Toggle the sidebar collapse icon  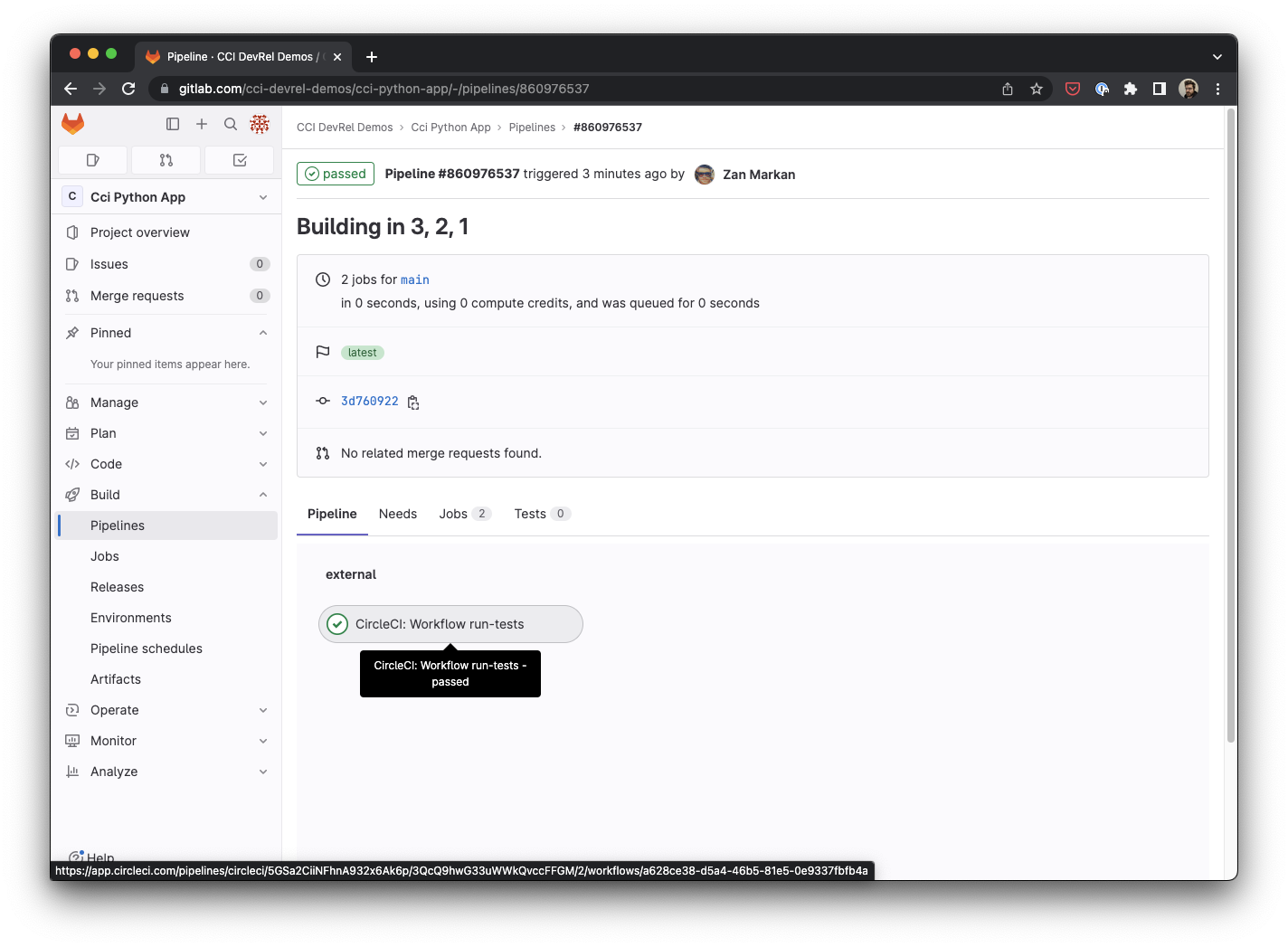pos(173,124)
